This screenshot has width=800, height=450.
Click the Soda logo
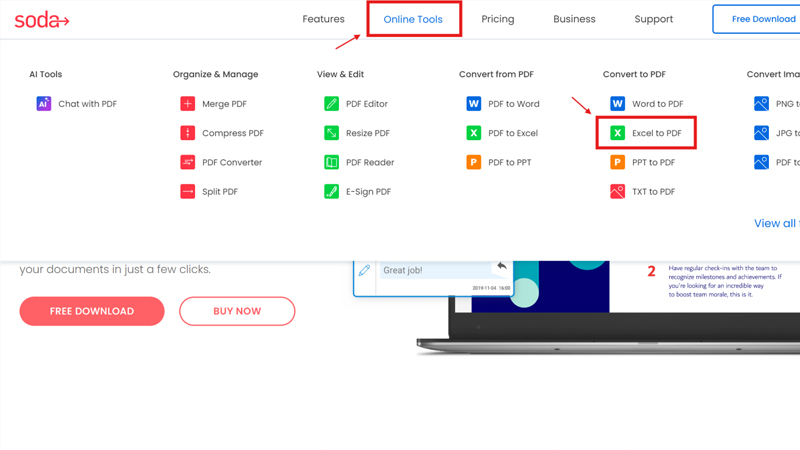click(42, 20)
